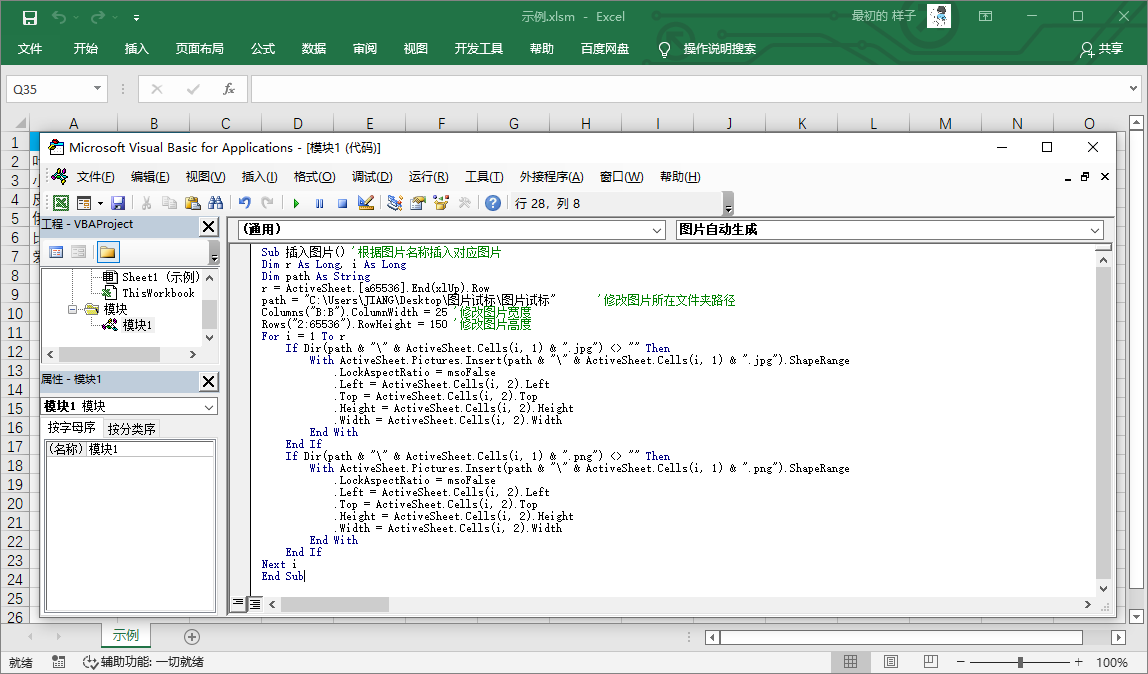The width and height of the screenshot is (1148, 674).
Task: Switch to Page Layout view in status bar
Action: coord(890,662)
